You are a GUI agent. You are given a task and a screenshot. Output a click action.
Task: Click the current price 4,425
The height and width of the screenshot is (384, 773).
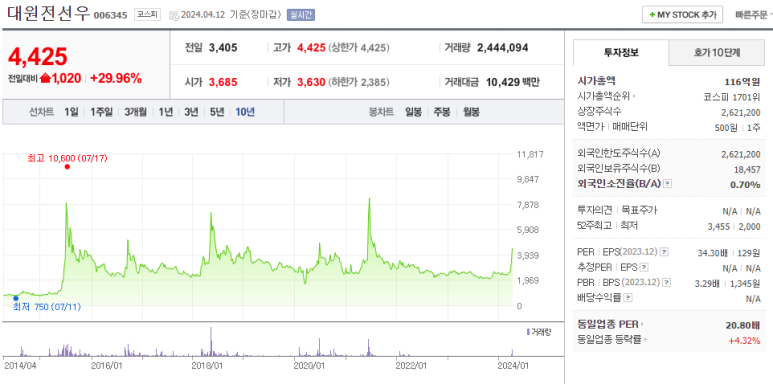pyautogui.click(x=37, y=57)
